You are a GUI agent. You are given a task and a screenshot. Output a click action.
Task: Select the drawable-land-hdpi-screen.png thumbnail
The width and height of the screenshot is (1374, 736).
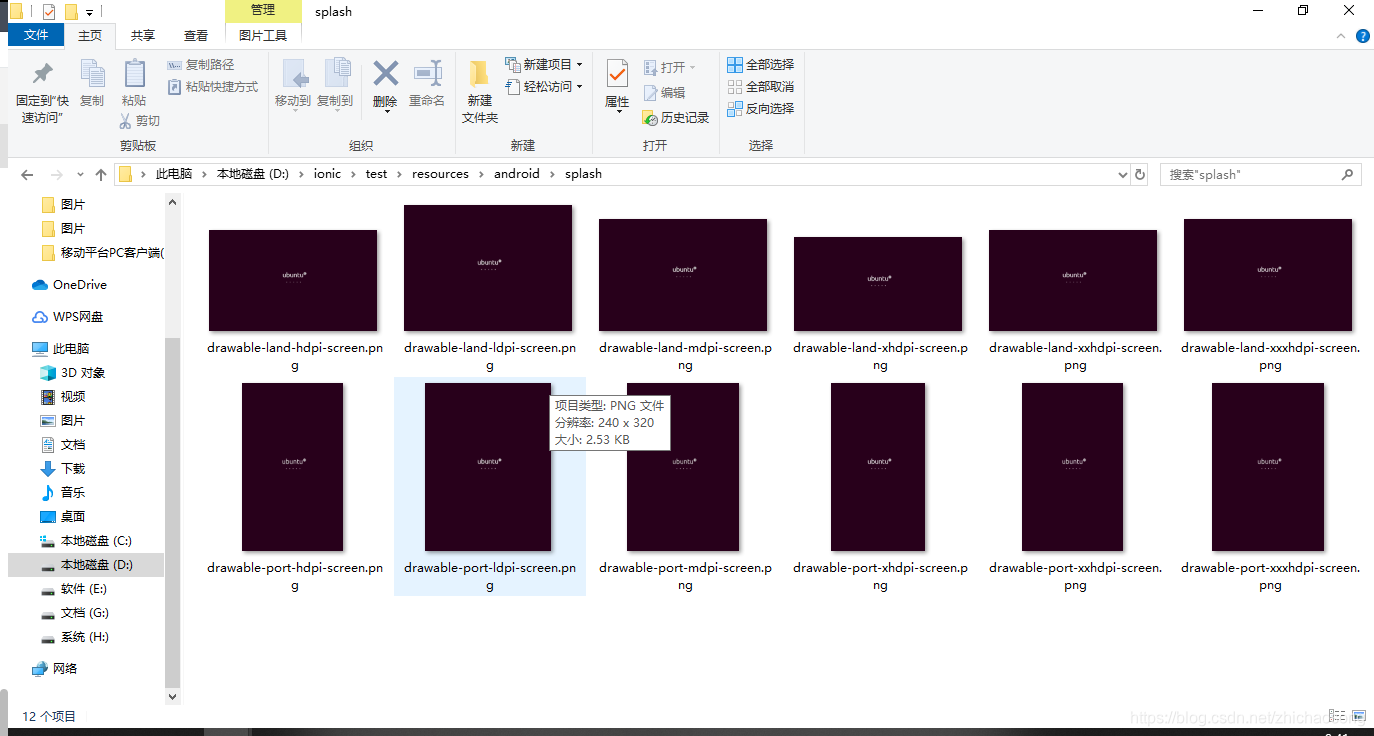point(293,281)
